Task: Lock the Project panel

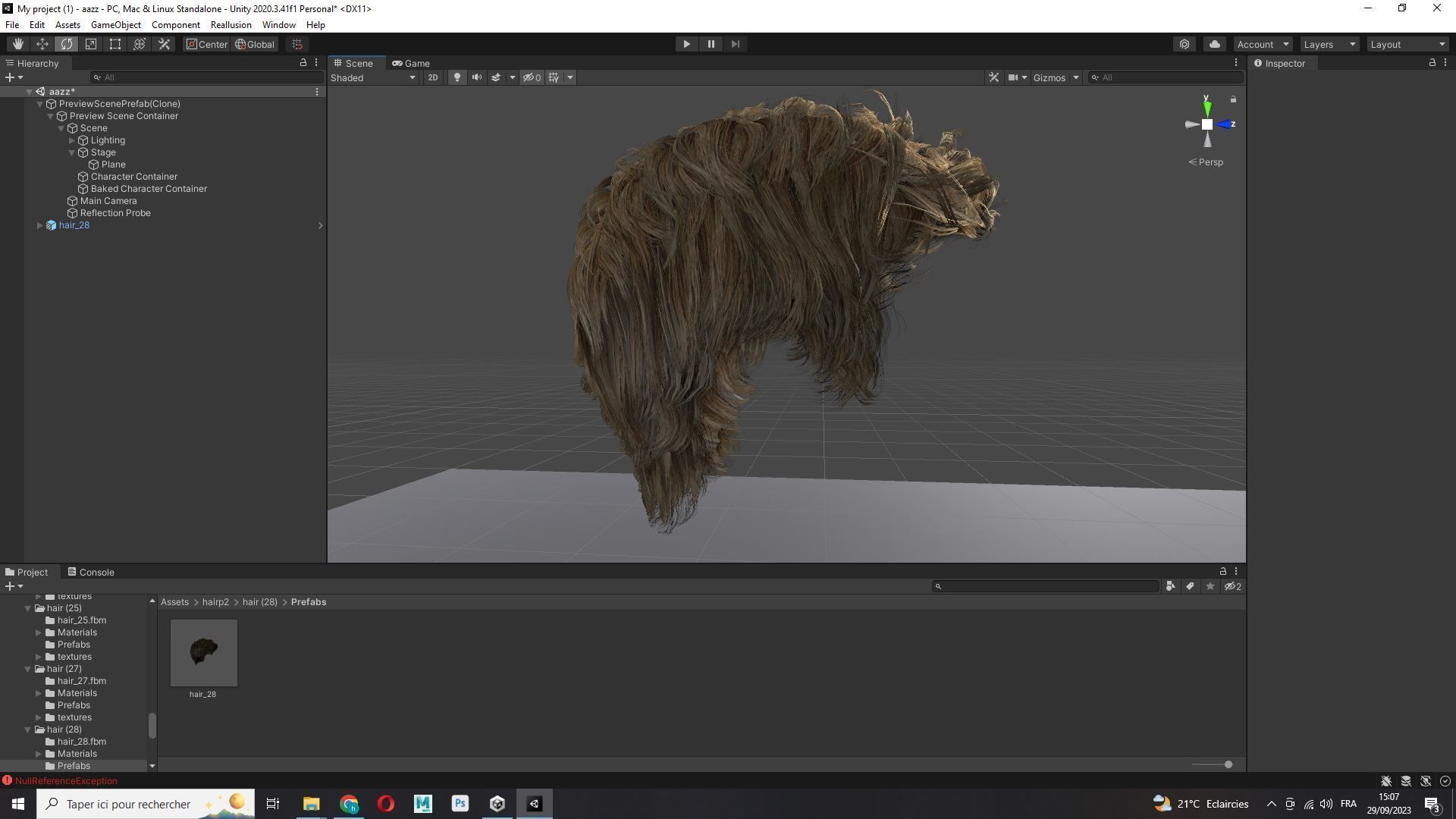Action: (1222, 572)
